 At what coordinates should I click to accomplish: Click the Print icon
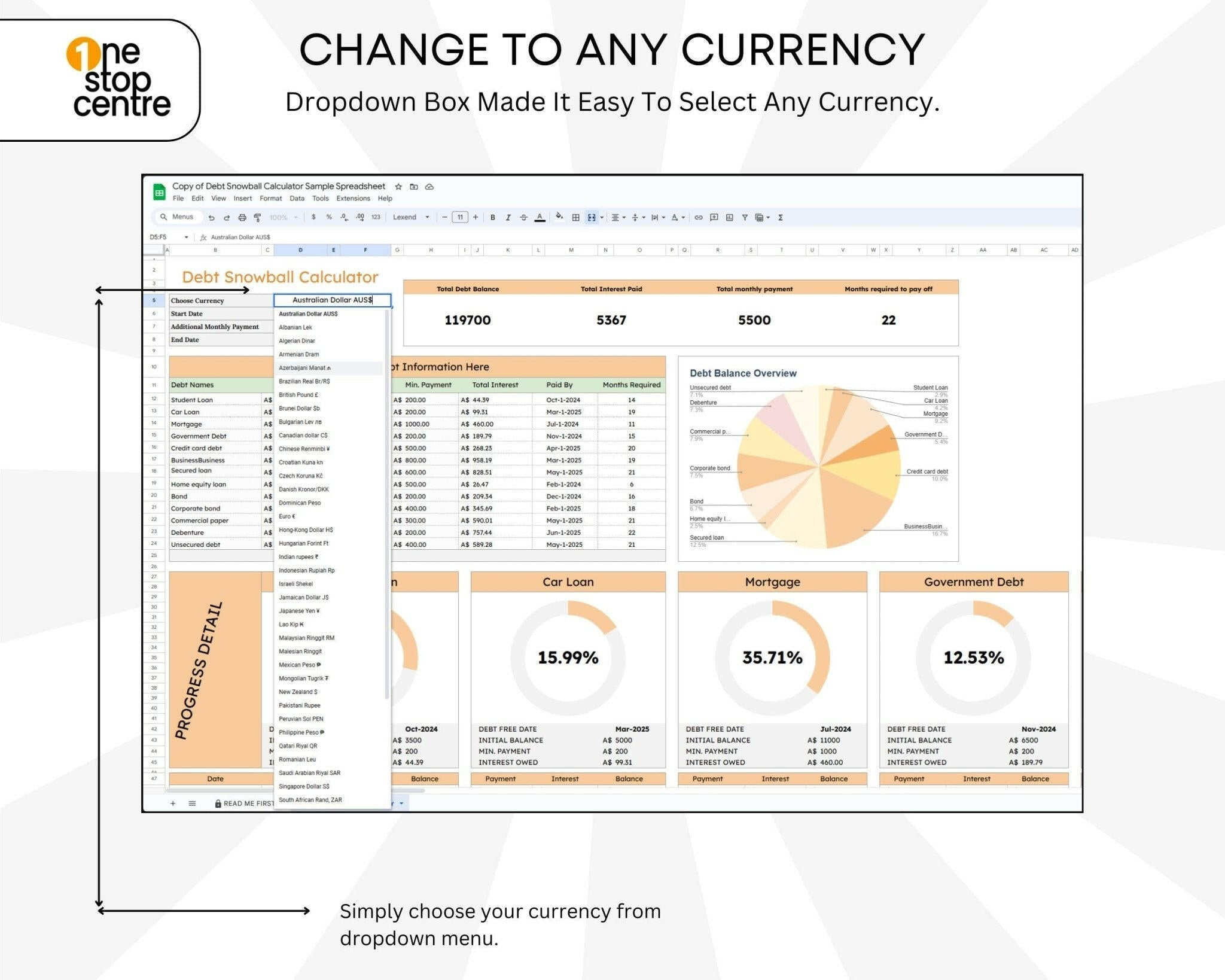[x=243, y=217]
